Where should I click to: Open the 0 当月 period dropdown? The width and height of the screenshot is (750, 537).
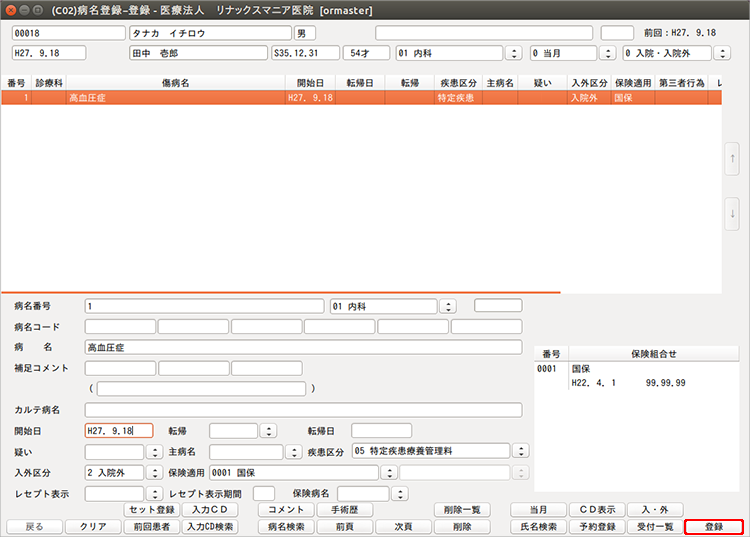tap(608, 53)
